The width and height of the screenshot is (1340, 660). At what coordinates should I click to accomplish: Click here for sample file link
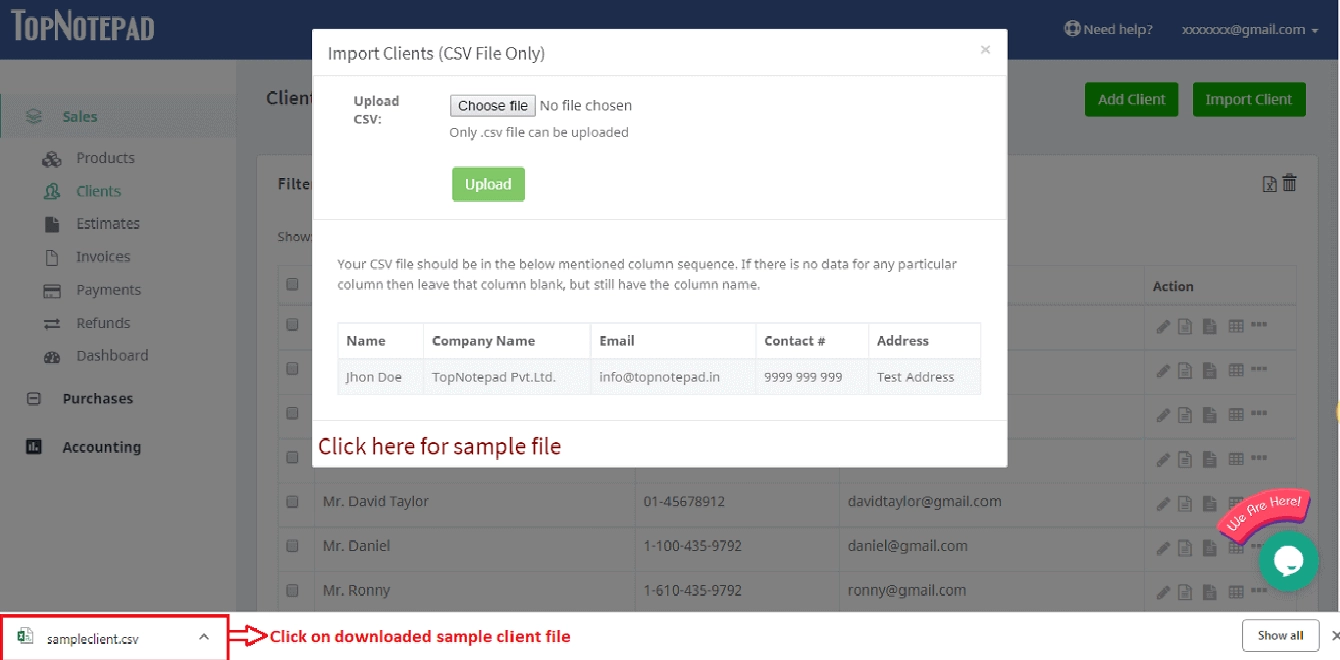pyautogui.click(x=439, y=446)
